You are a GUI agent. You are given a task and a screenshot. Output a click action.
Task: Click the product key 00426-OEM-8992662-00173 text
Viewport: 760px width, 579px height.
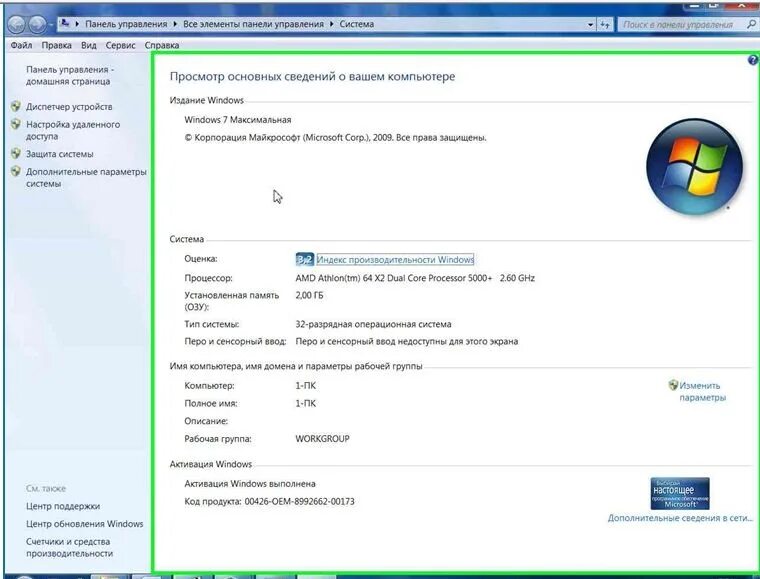pos(300,501)
